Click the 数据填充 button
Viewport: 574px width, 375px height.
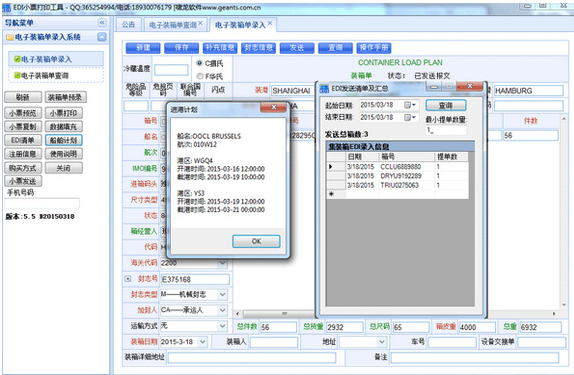click(x=64, y=127)
